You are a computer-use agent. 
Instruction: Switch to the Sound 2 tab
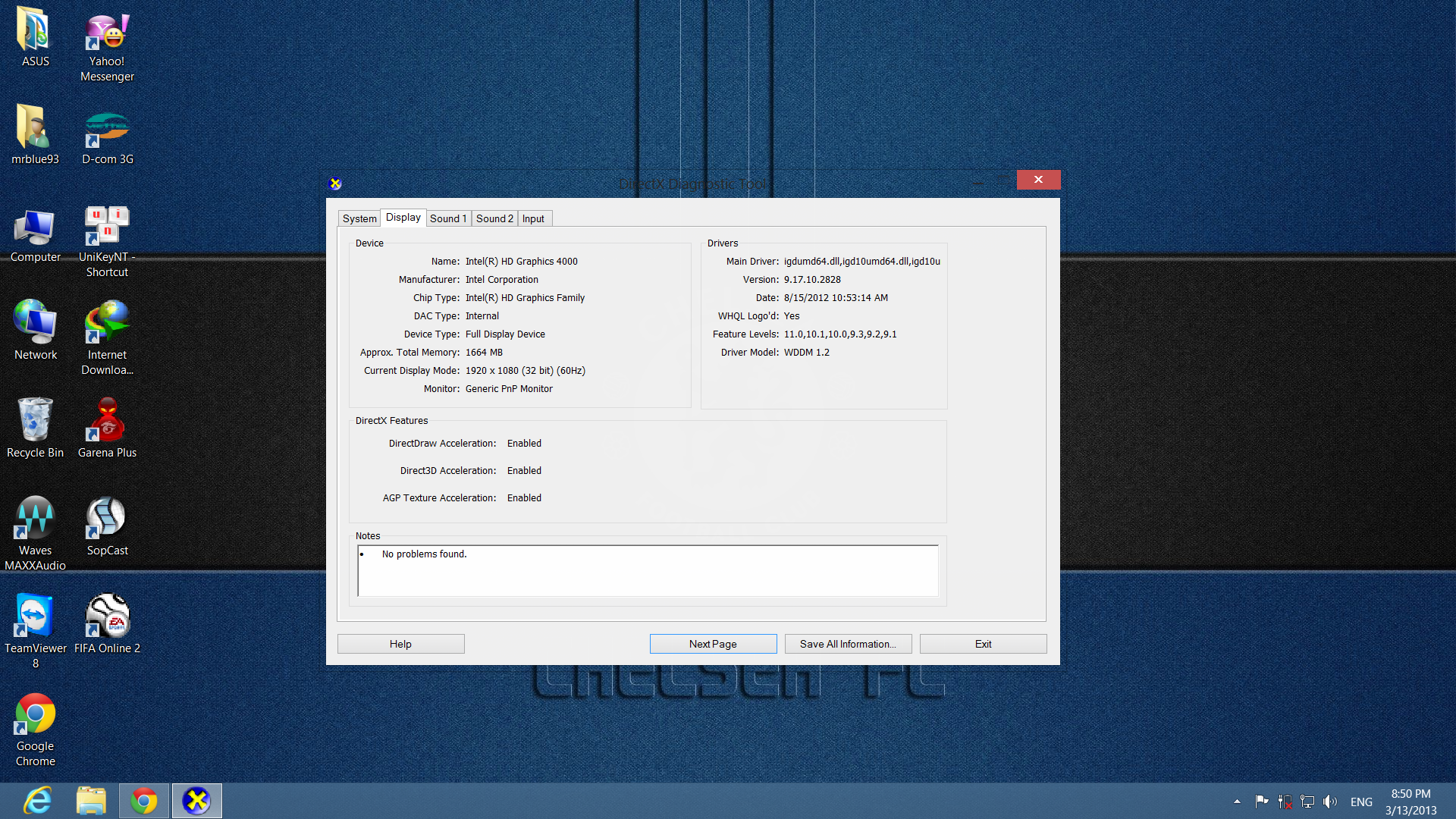click(x=494, y=218)
